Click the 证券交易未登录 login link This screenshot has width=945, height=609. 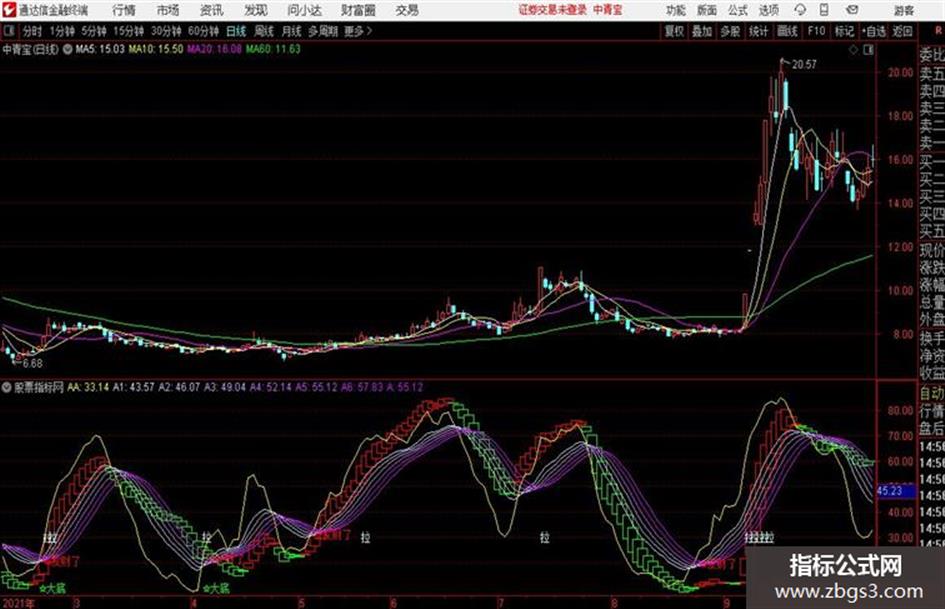(552, 10)
